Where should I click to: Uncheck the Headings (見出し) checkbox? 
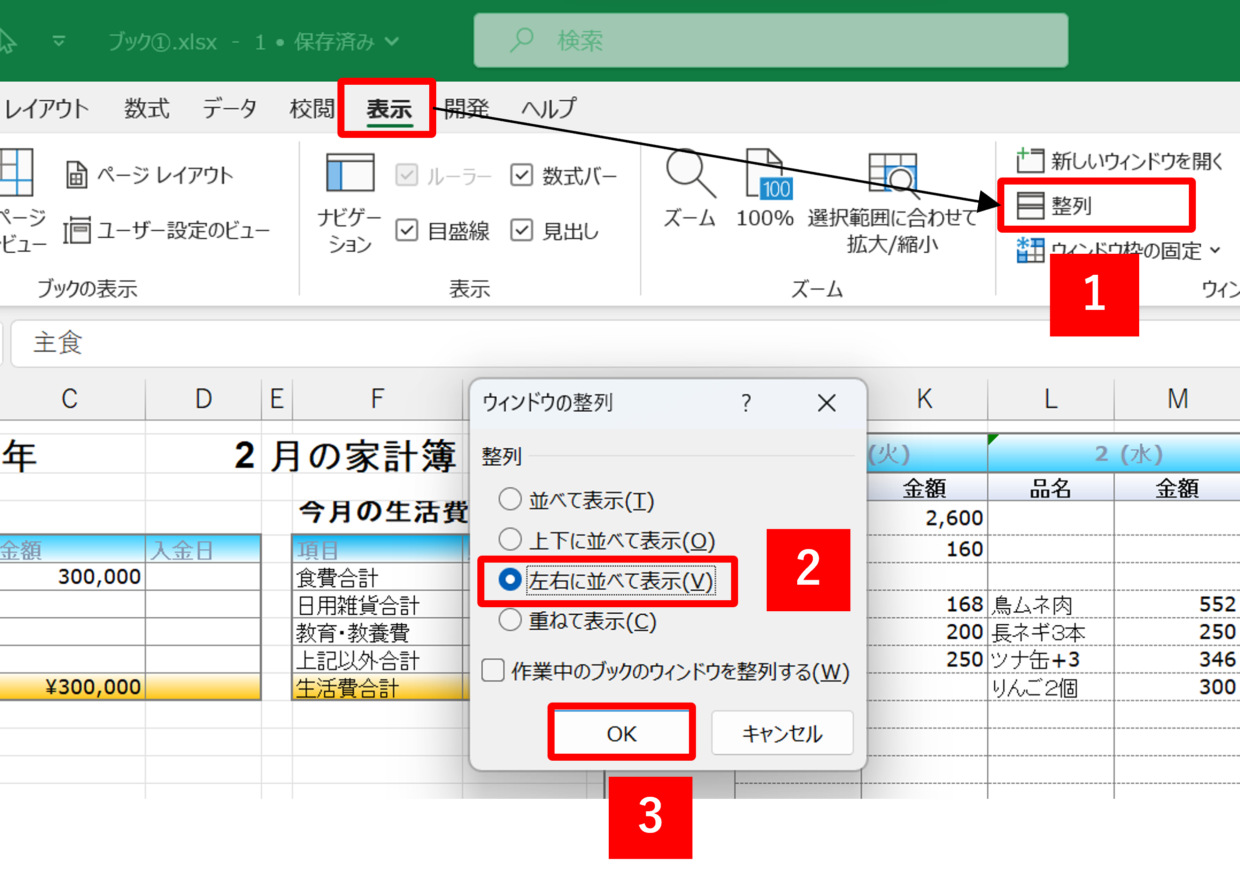[x=522, y=231]
